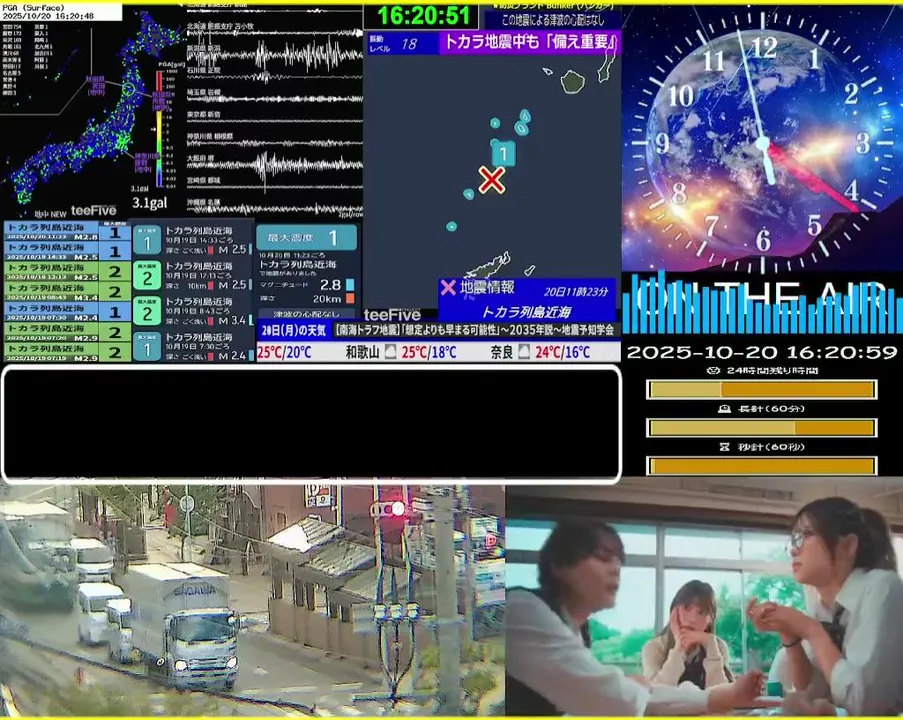Select the list row dated 2025/10/19 07:30 M2.4
Image resolution: width=903 pixels, height=720 pixels.
(67, 312)
